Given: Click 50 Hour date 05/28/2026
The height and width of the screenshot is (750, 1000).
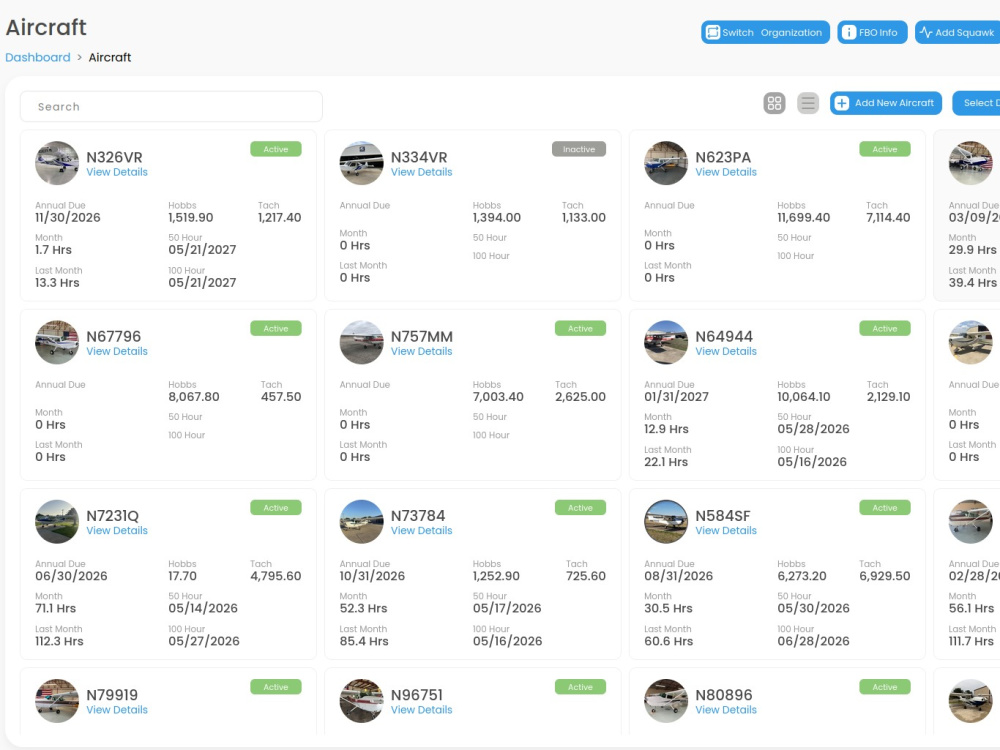Looking at the screenshot, I should [813, 429].
